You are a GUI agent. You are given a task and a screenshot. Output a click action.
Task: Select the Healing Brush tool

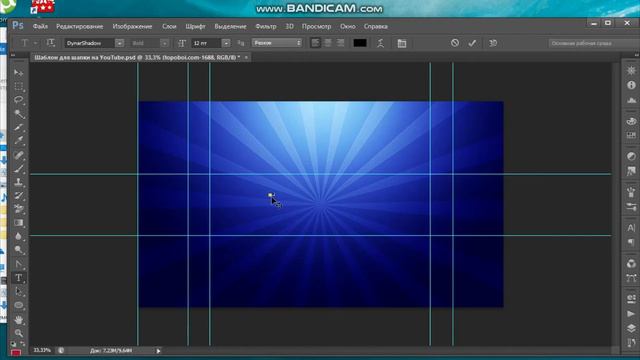18,155
